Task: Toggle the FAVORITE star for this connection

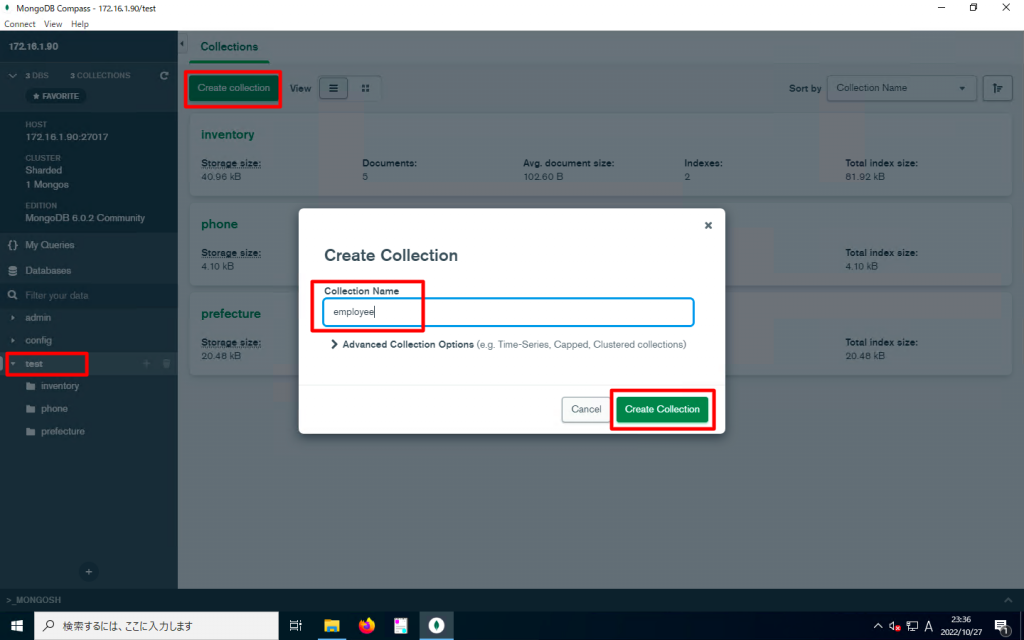Action: click(55, 95)
